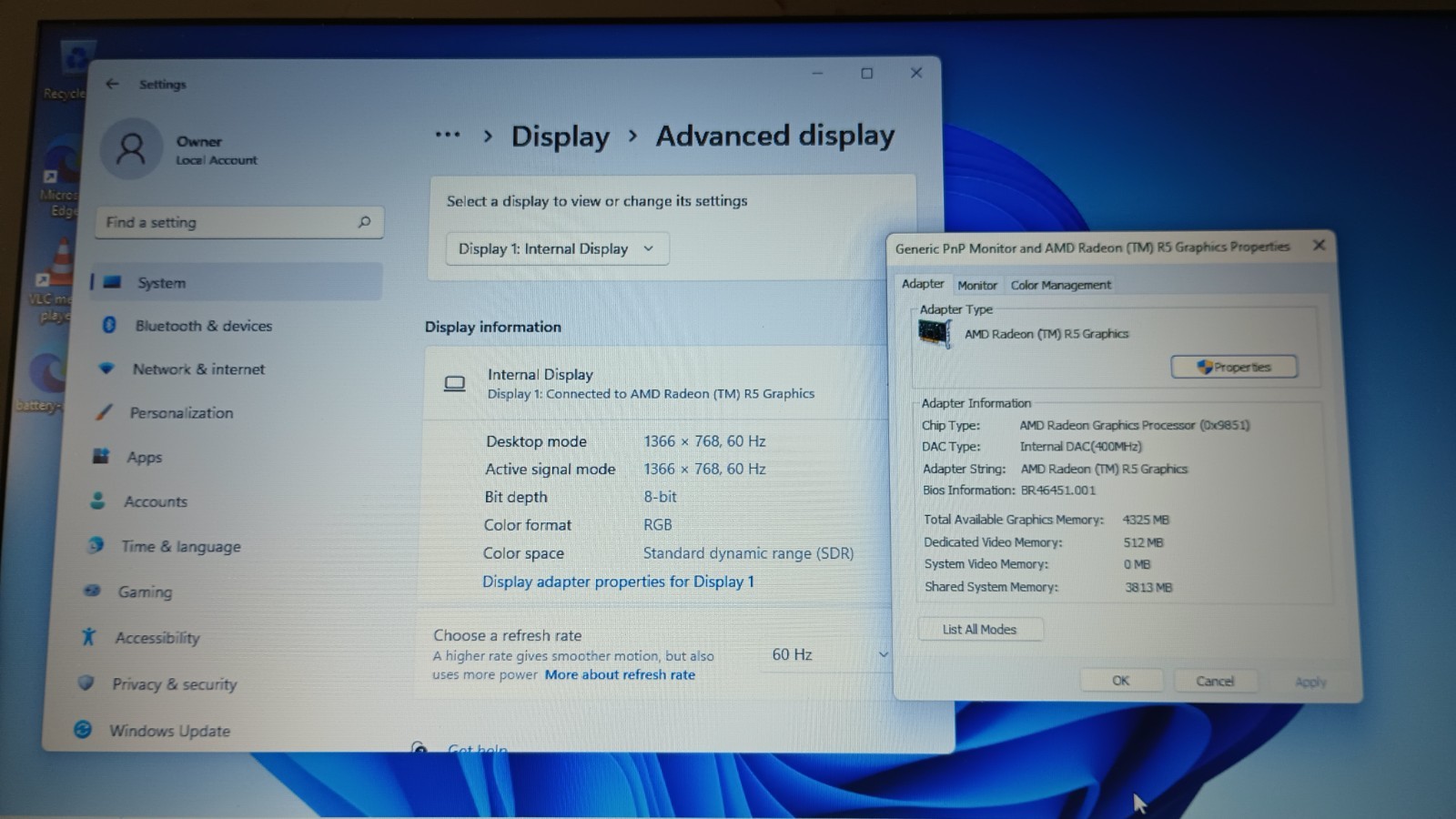Click the Bit depth value 8-bit
This screenshot has width=1456, height=819.
click(x=660, y=497)
